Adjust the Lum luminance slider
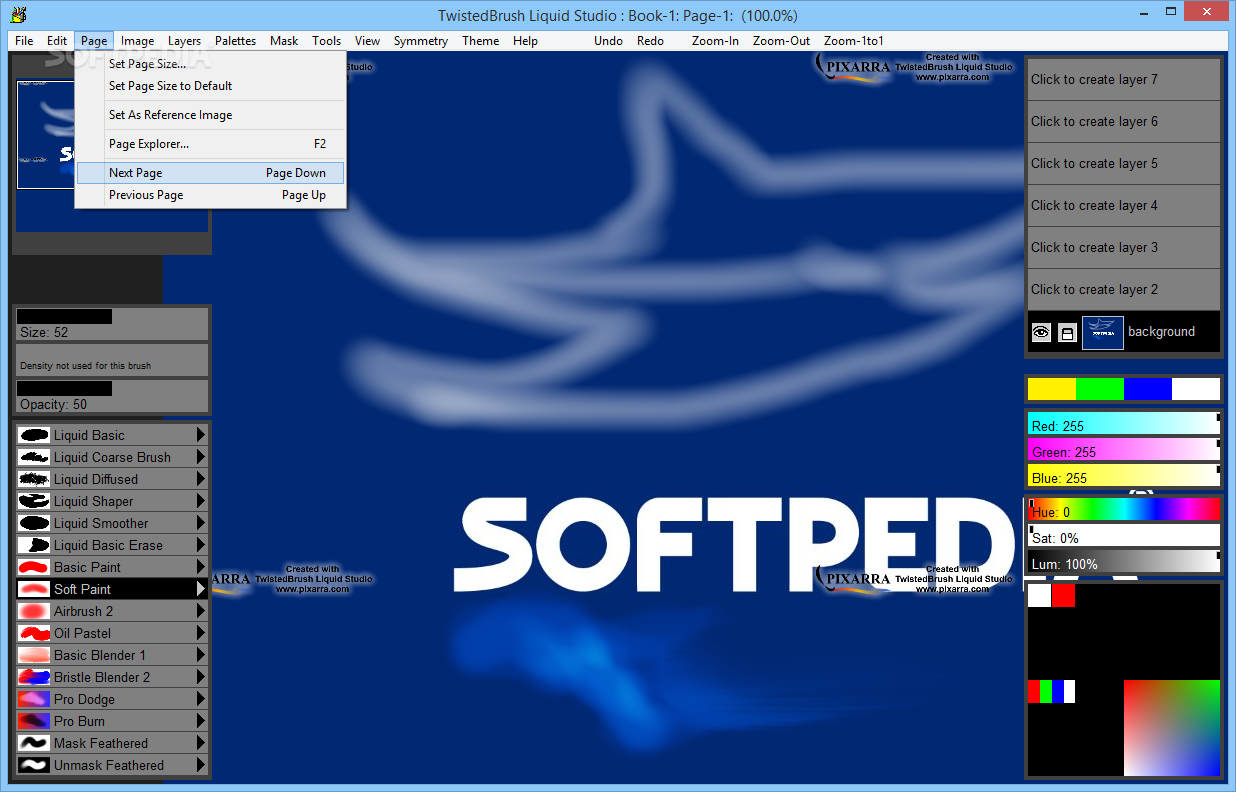This screenshot has height=792, width=1236. (1124, 561)
